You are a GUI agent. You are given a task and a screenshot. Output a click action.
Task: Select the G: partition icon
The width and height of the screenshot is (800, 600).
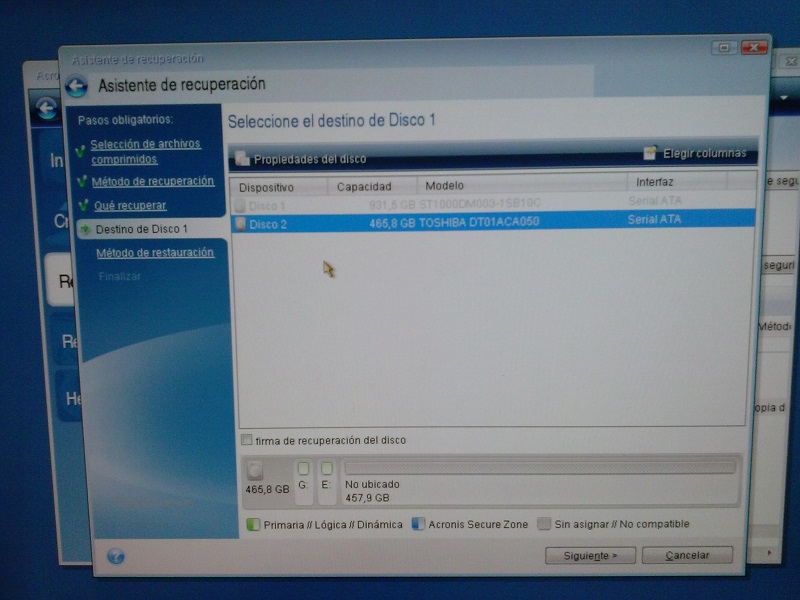303,468
